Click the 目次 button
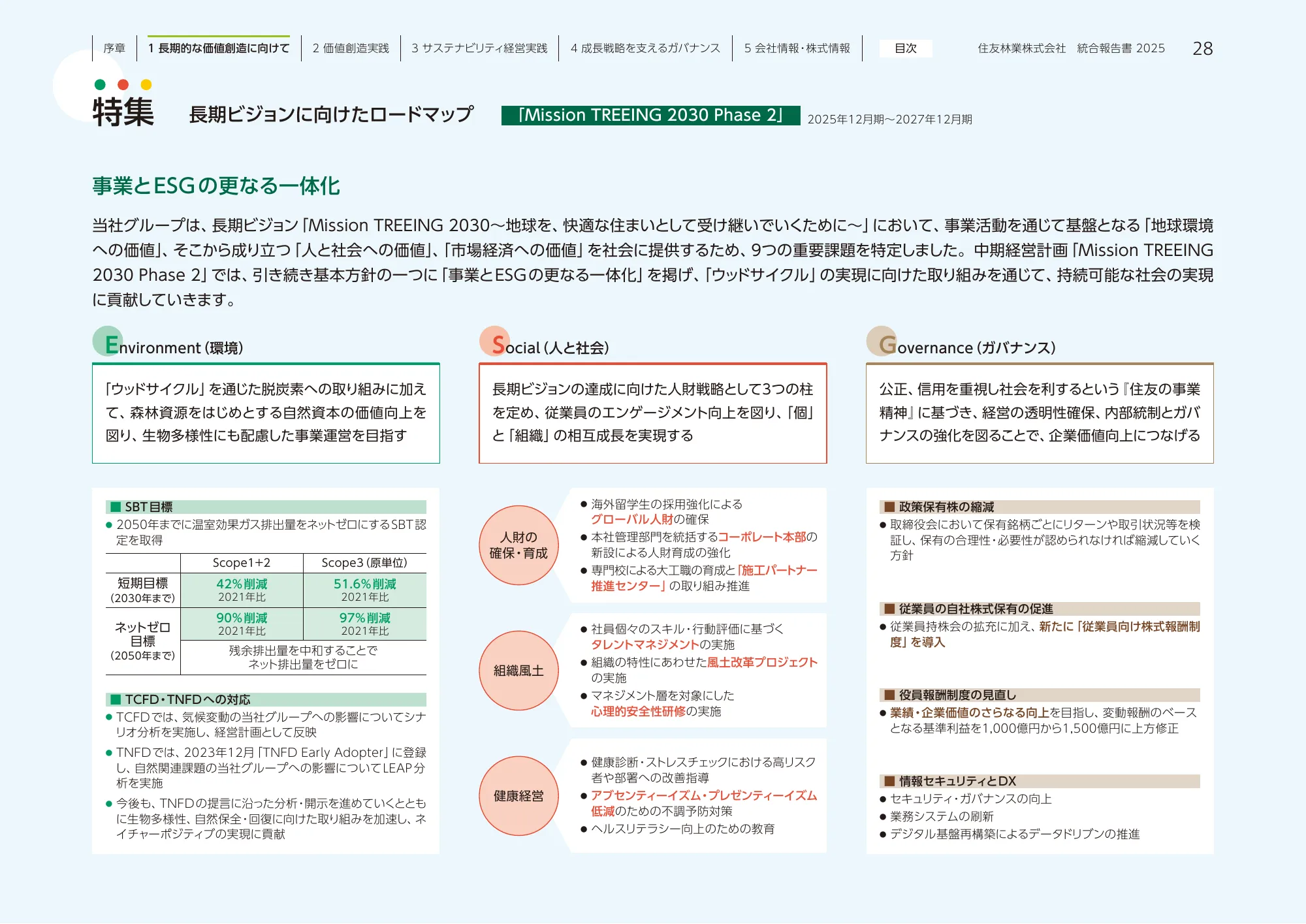The image size is (1306, 924). tap(906, 48)
